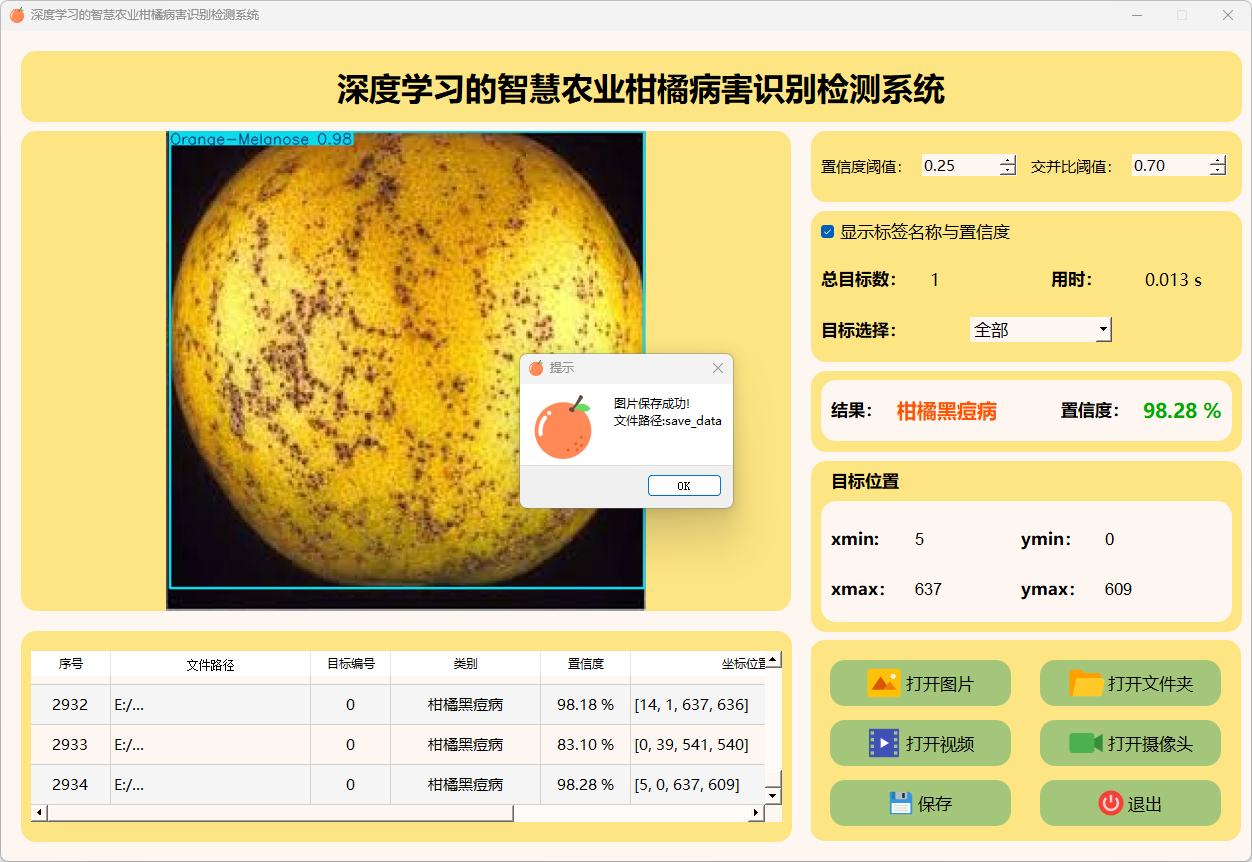Click the image icon on 打开图片 button
This screenshot has height=862, width=1252.
coord(884,684)
